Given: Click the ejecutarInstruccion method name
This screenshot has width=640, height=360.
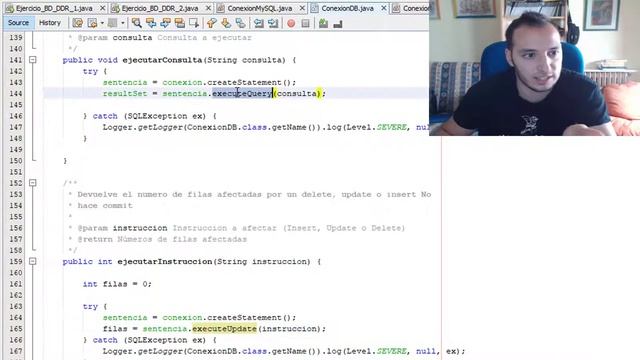Looking at the screenshot, I should [x=164, y=262].
